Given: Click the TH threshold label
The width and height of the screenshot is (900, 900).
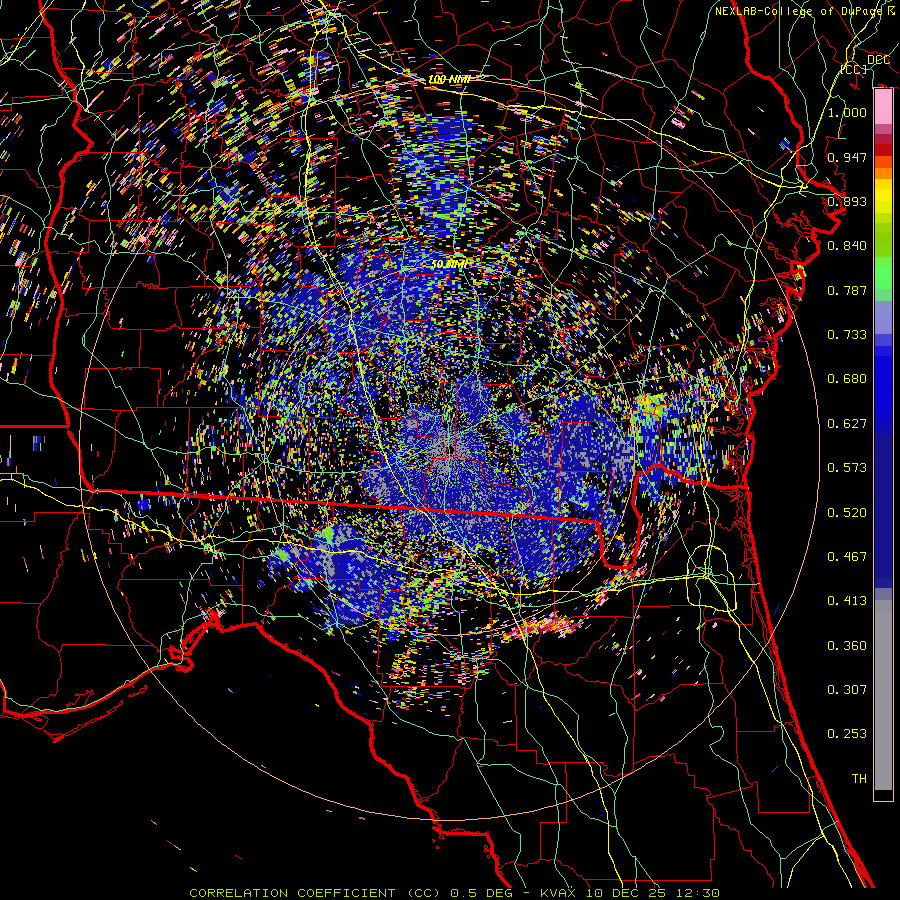Looking at the screenshot, I should (x=859, y=779).
